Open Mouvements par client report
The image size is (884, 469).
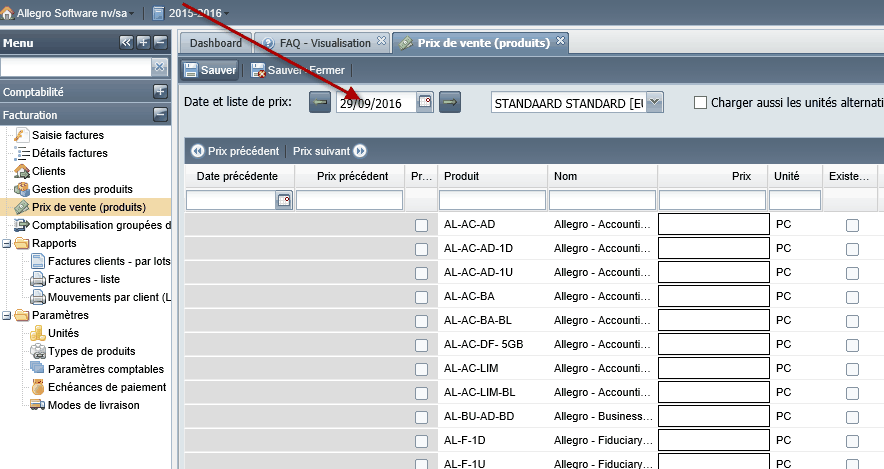(x=109, y=298)
